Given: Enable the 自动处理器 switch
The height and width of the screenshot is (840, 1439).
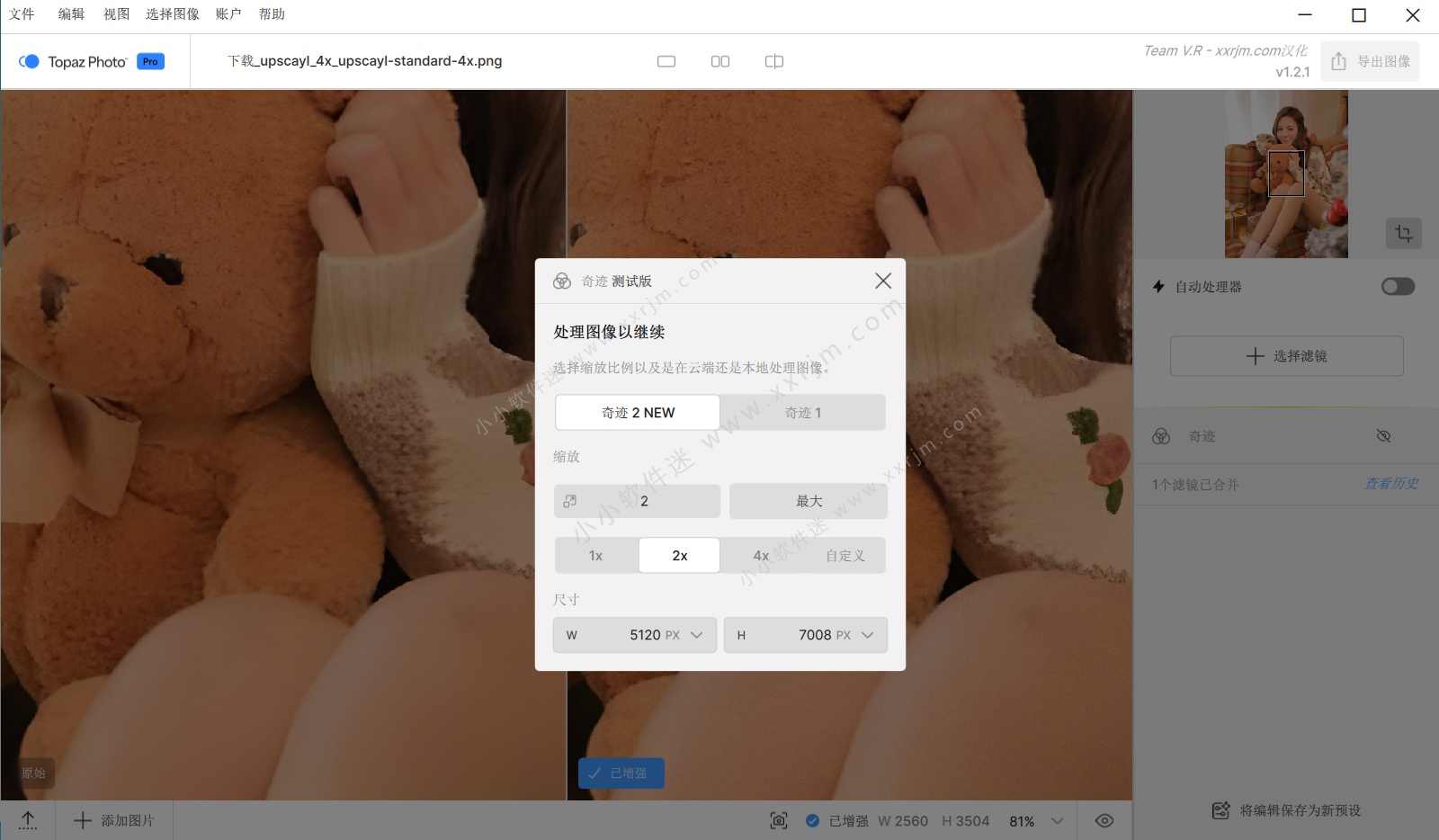Looking at the screenshot, I should (x=1398, y=286).
